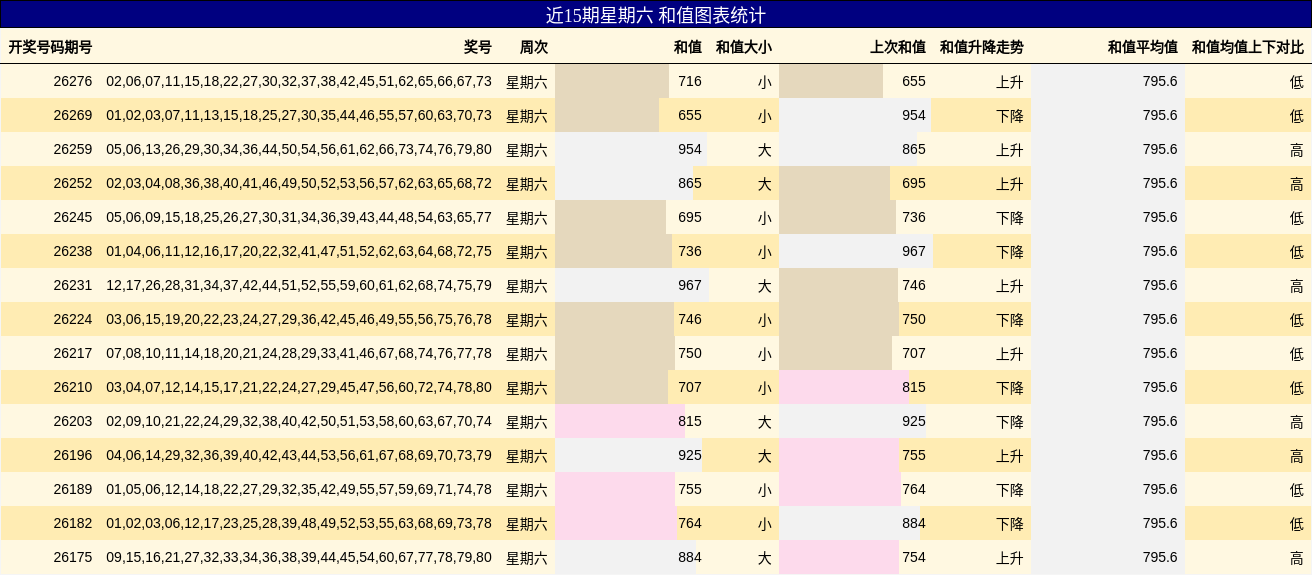The image size is (1312, 575).
Task: Click the 周次 column header
Action: [x=534, y=47]
